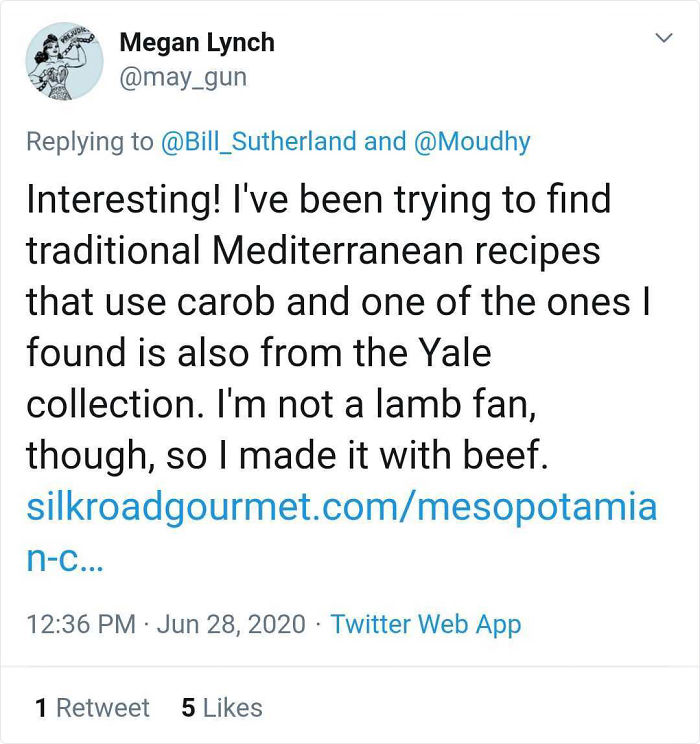Click the word 'carob' in the tweet
The height and width of the screenshot is (744, 700).
click(246, 300)
